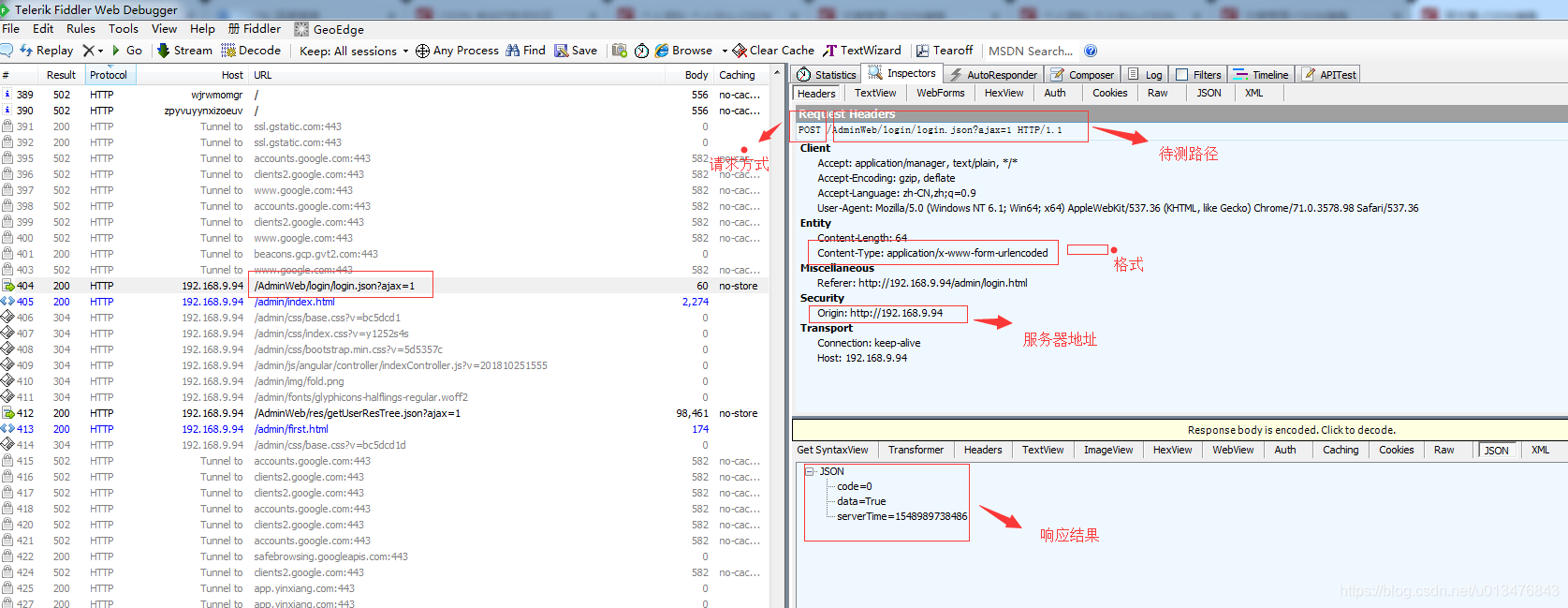Screen dimensions: 1568x608
Task: Open the View menu
Action: pyautogui.click(x=164, y=29)
